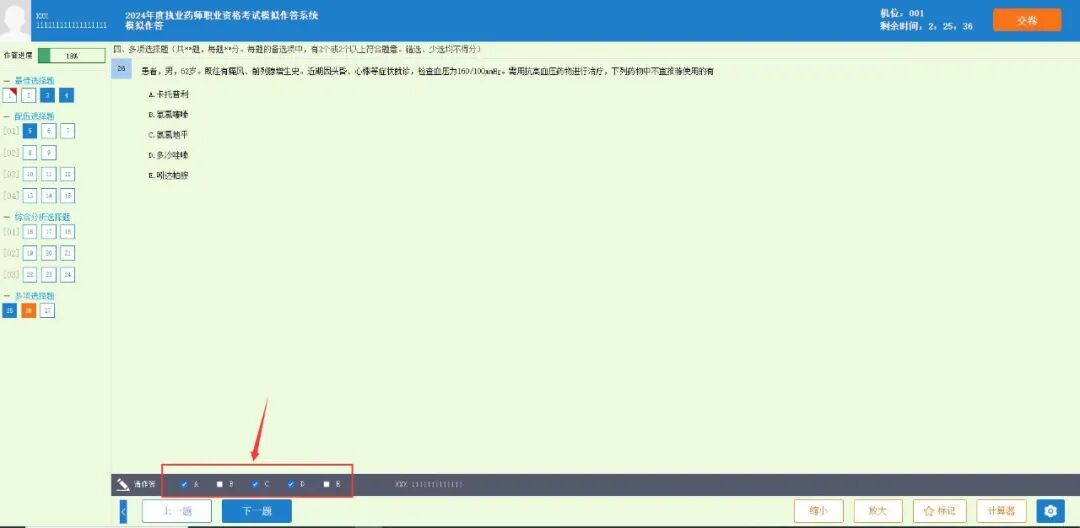Uncheck answer option D checkbox
The height and width of the screenshot is (528, 1080).
point(291,485)
